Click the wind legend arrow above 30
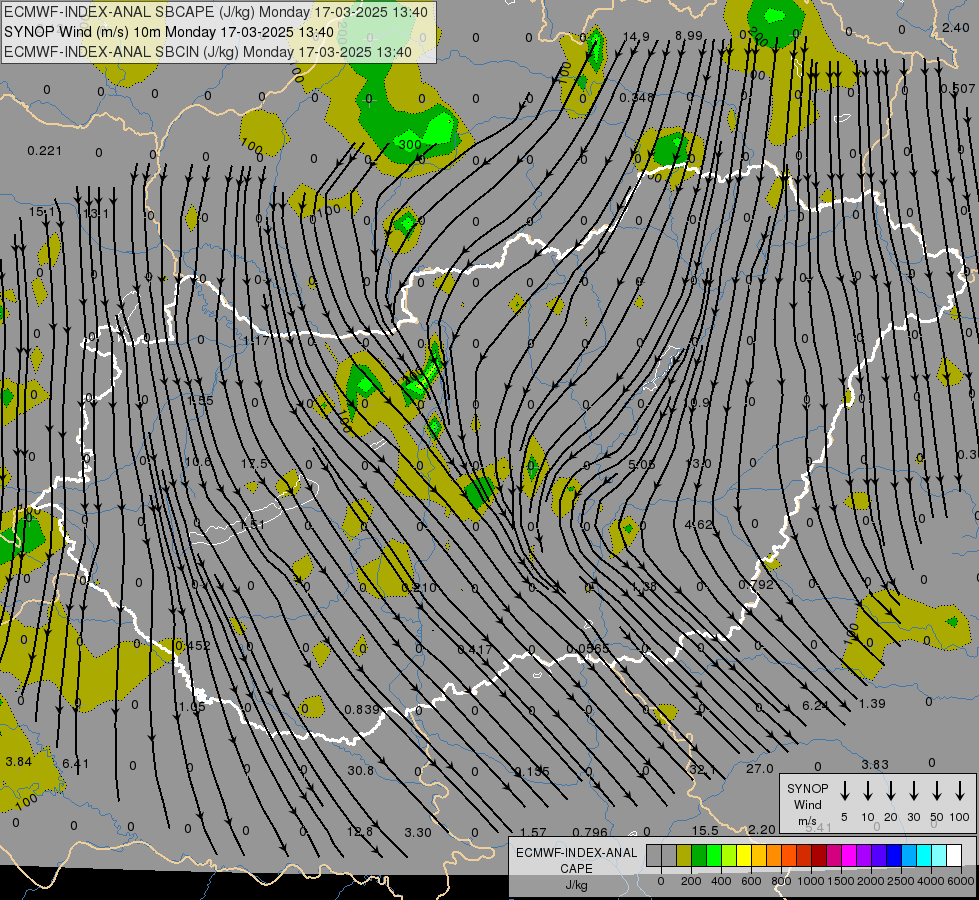The height and width of the screenshot is (900, 979). [913, 791]
